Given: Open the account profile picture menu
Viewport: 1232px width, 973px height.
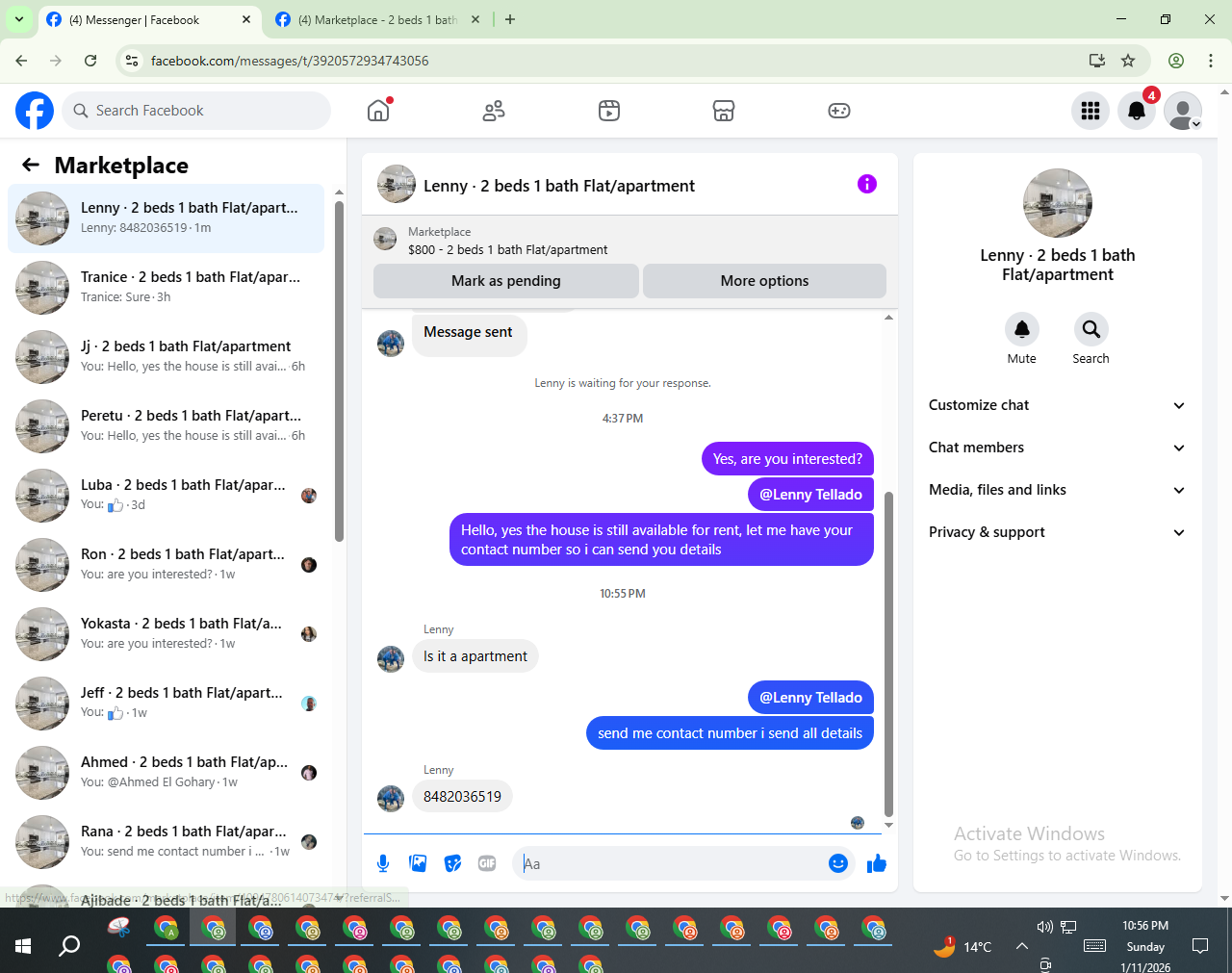Looking at the screenshot, I should 1183,111.
